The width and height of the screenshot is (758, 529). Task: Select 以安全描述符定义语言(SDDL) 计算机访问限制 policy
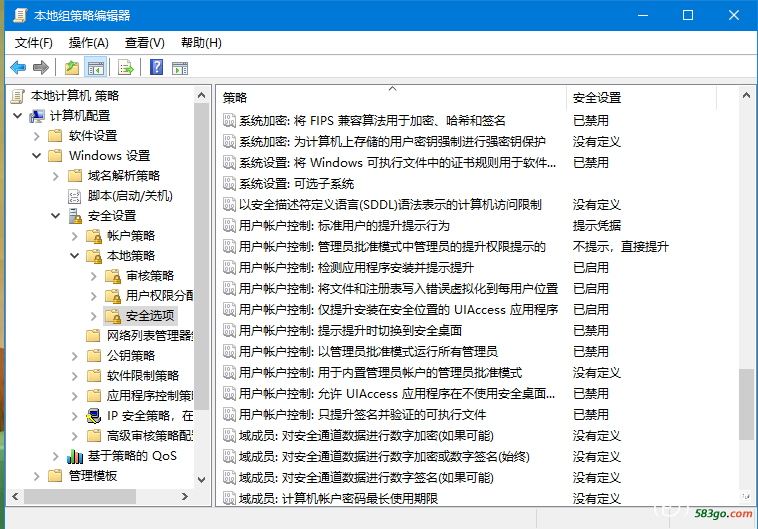coord(390,205)
